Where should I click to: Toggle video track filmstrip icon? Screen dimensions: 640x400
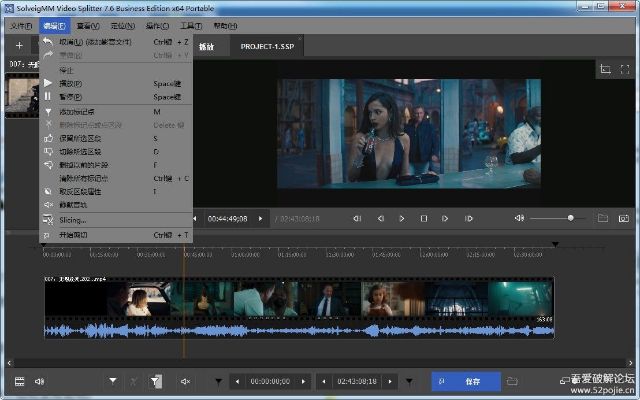20,382
